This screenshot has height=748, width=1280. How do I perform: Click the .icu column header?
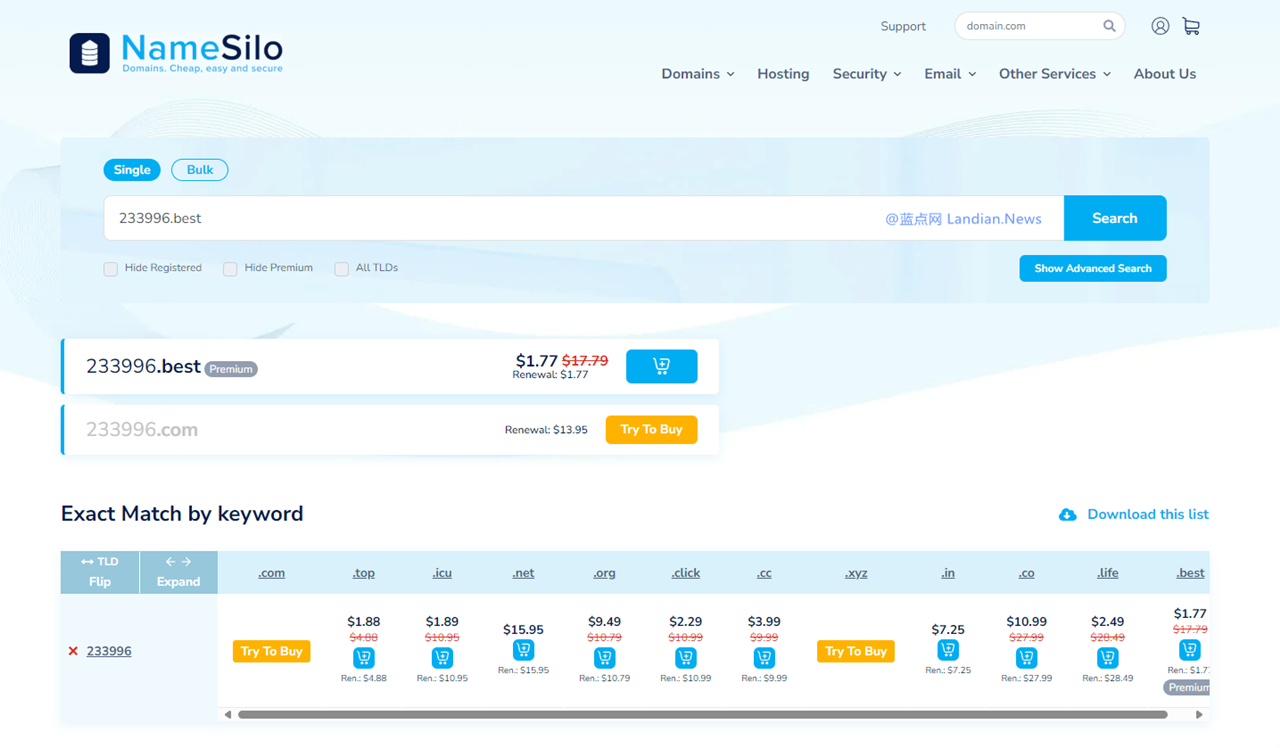coord(442,573)
